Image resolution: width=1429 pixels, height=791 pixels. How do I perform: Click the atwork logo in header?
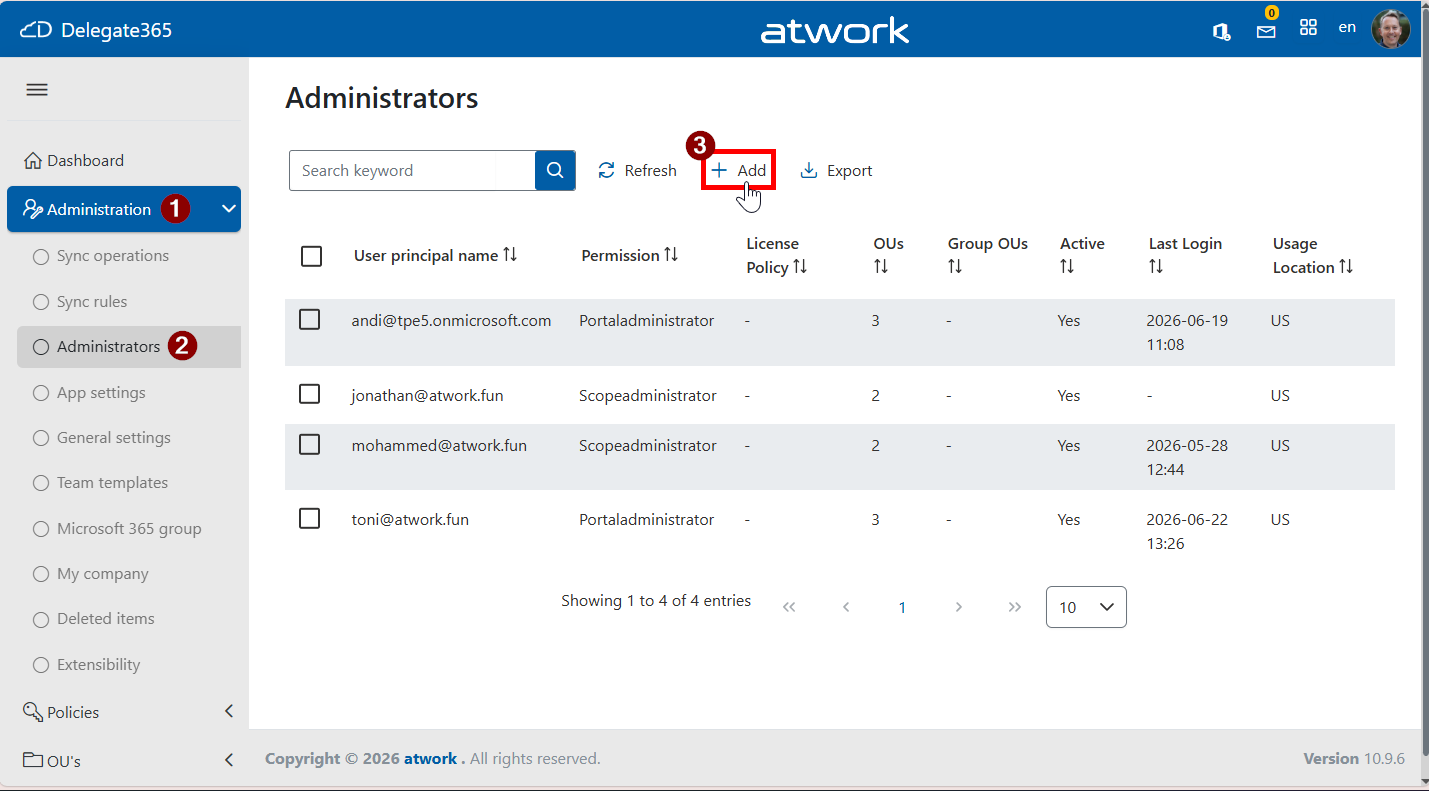click(835, 30)
